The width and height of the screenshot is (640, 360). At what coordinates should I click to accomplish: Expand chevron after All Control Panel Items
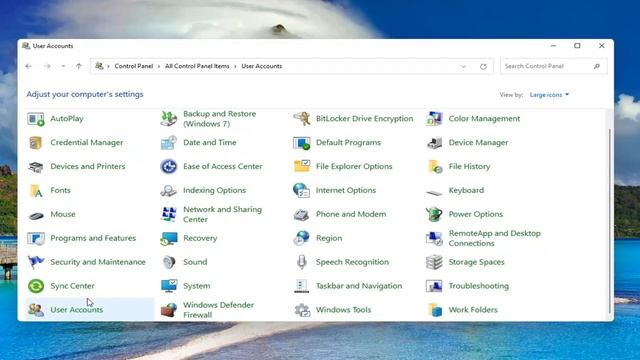(x=235, y=66)
